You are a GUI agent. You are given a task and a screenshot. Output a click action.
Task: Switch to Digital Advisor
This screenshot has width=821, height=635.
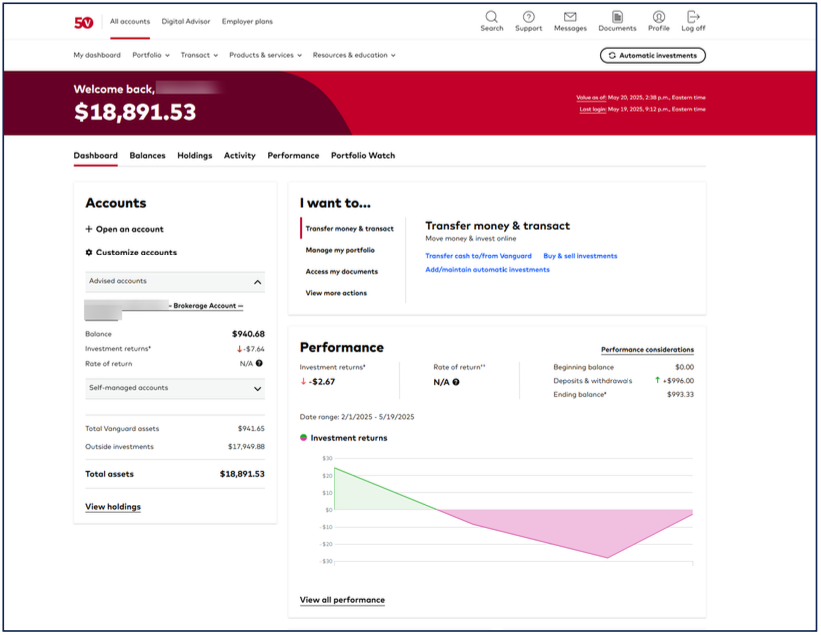pos(185,21)
